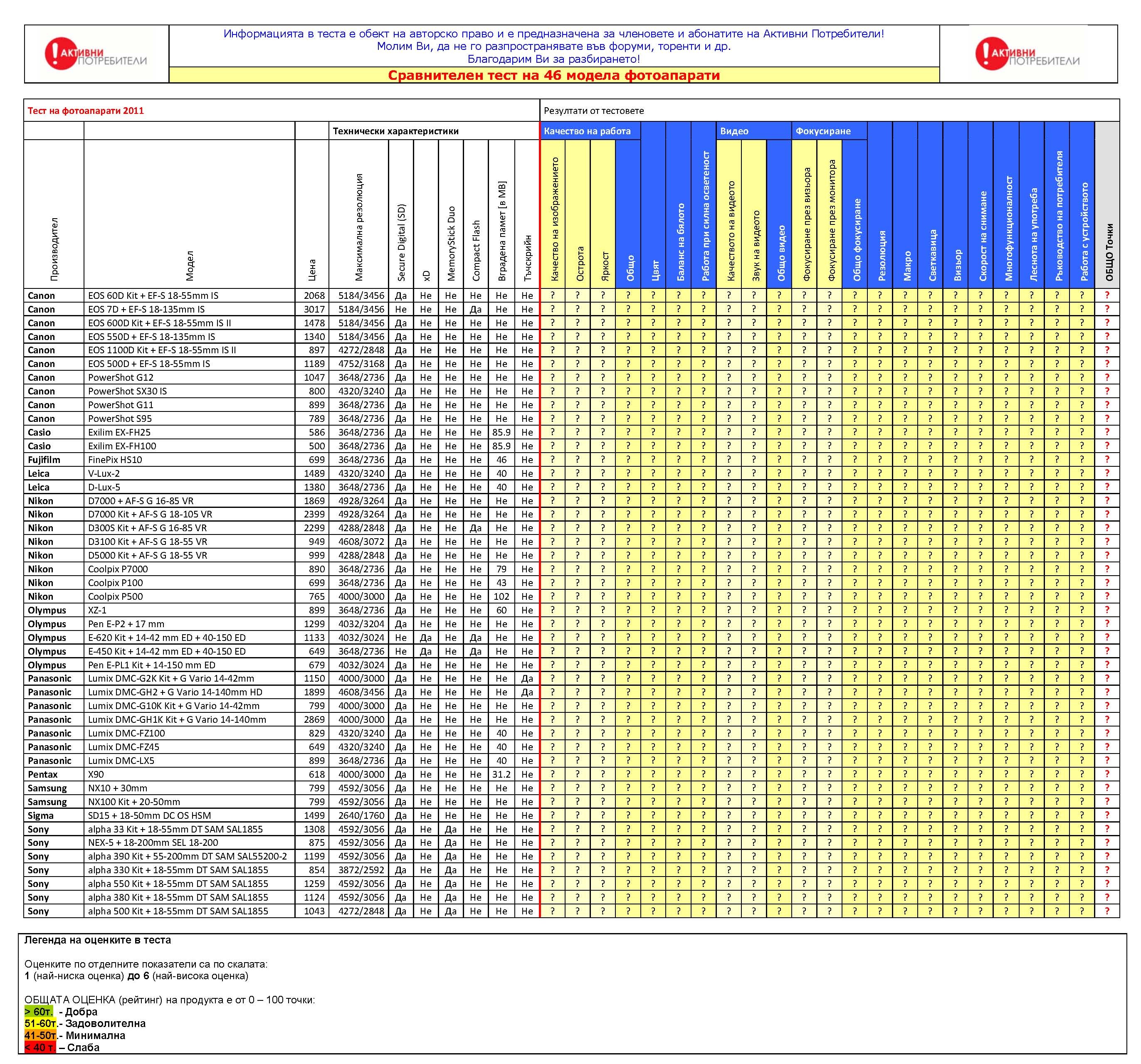Click the left Активни Потребители logo
The height and width of the screenshot is (1064, 1141).
click(x=96, y=54)
